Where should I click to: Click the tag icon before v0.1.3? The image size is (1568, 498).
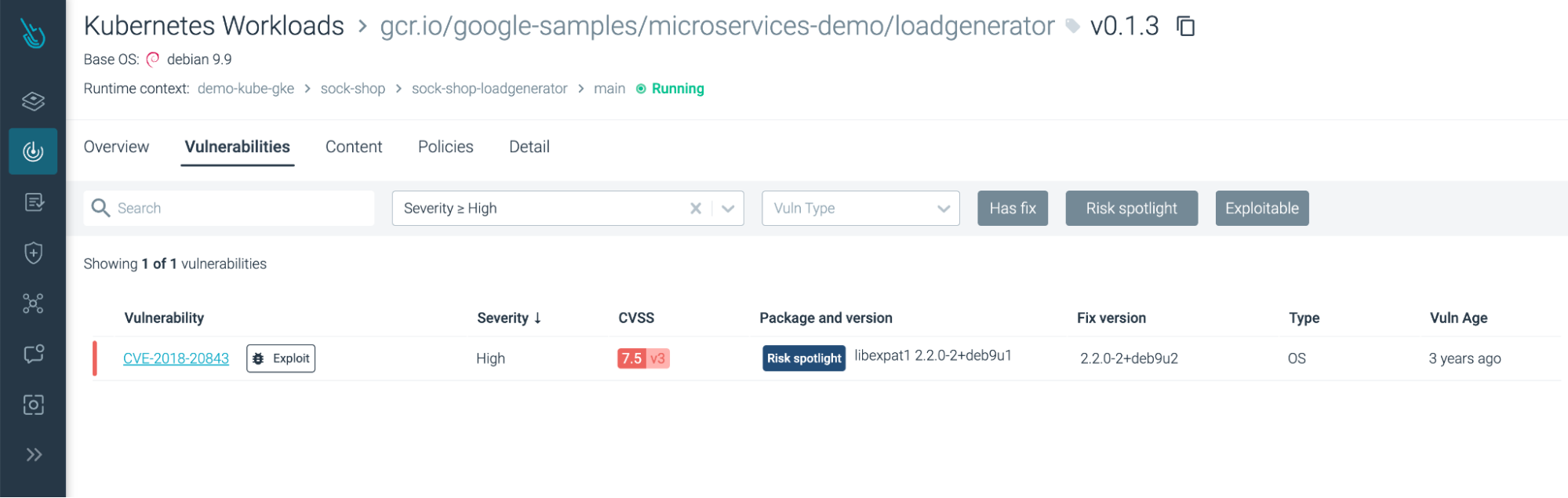1072,27
